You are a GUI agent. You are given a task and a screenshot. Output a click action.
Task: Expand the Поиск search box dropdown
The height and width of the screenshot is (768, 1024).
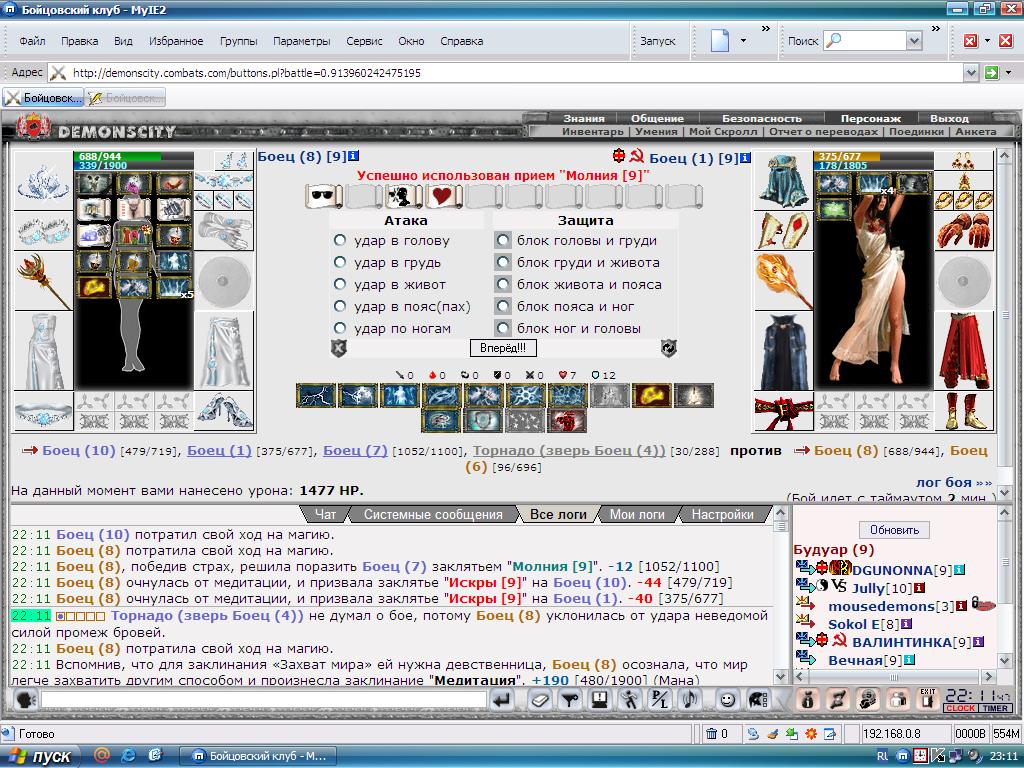tap(914, 41)
